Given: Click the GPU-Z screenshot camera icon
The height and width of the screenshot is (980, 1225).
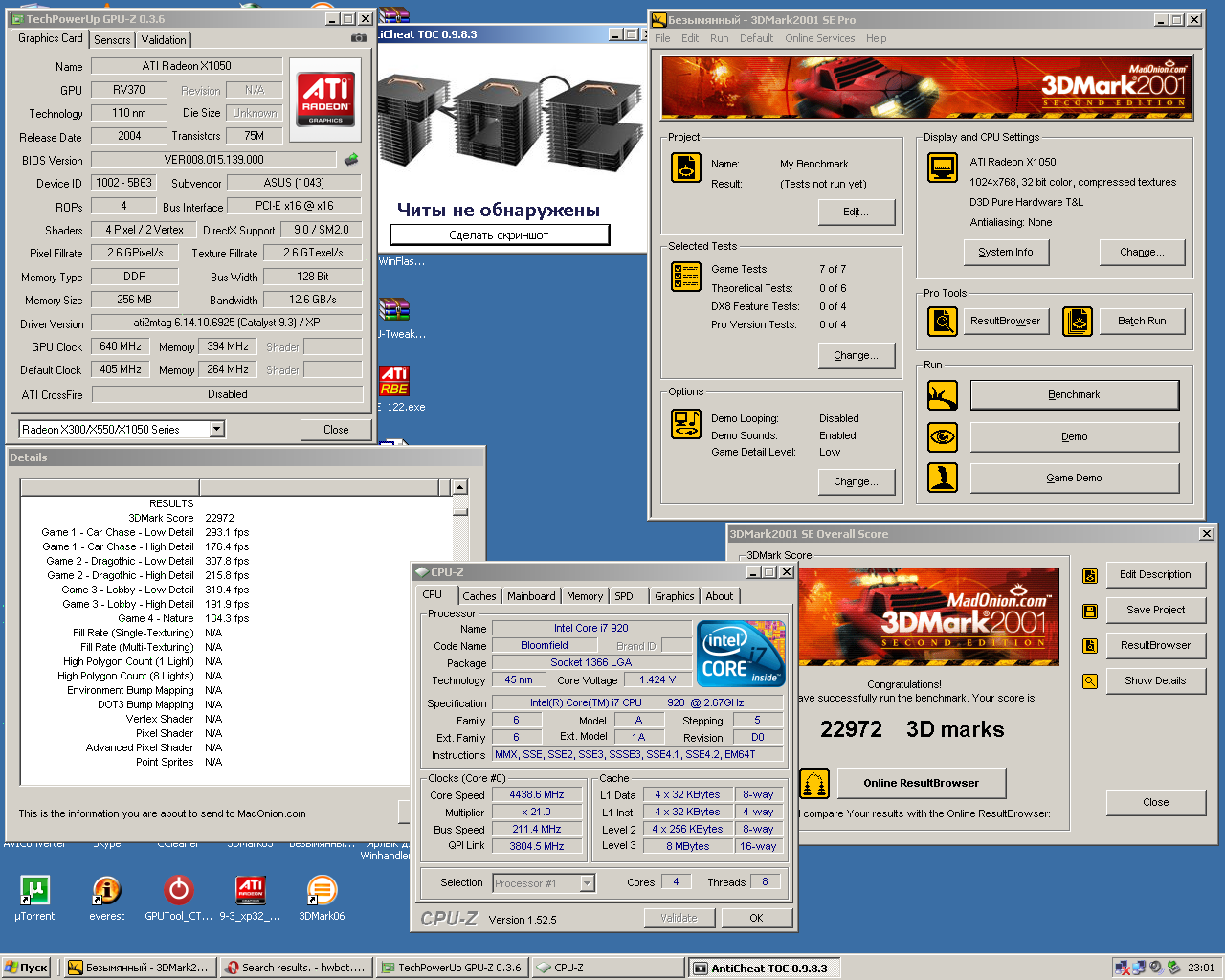Looking at the screenshot, I should tap(358, 38).
